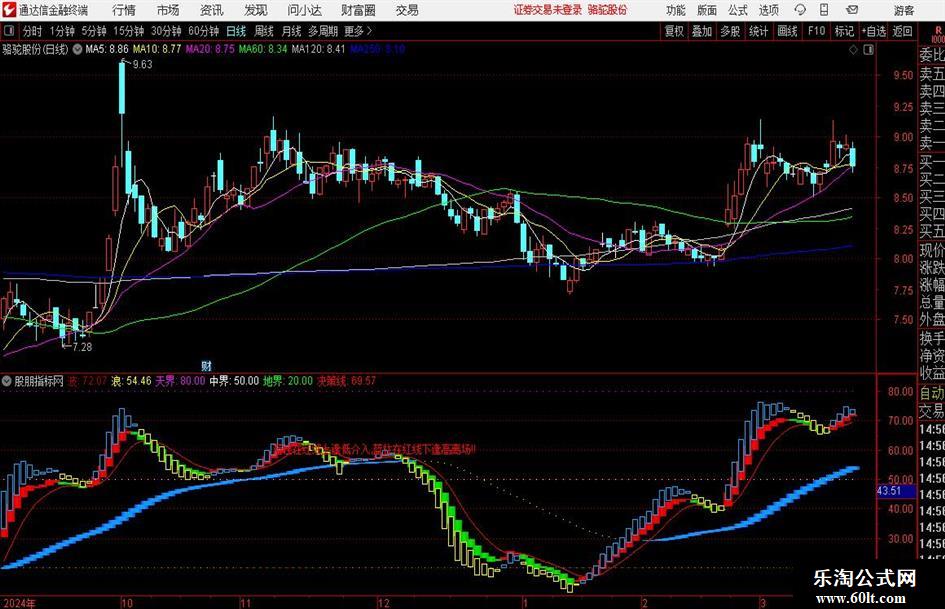Click the 统计 statistics button
The image size is (945, 609).
[758, 31]
